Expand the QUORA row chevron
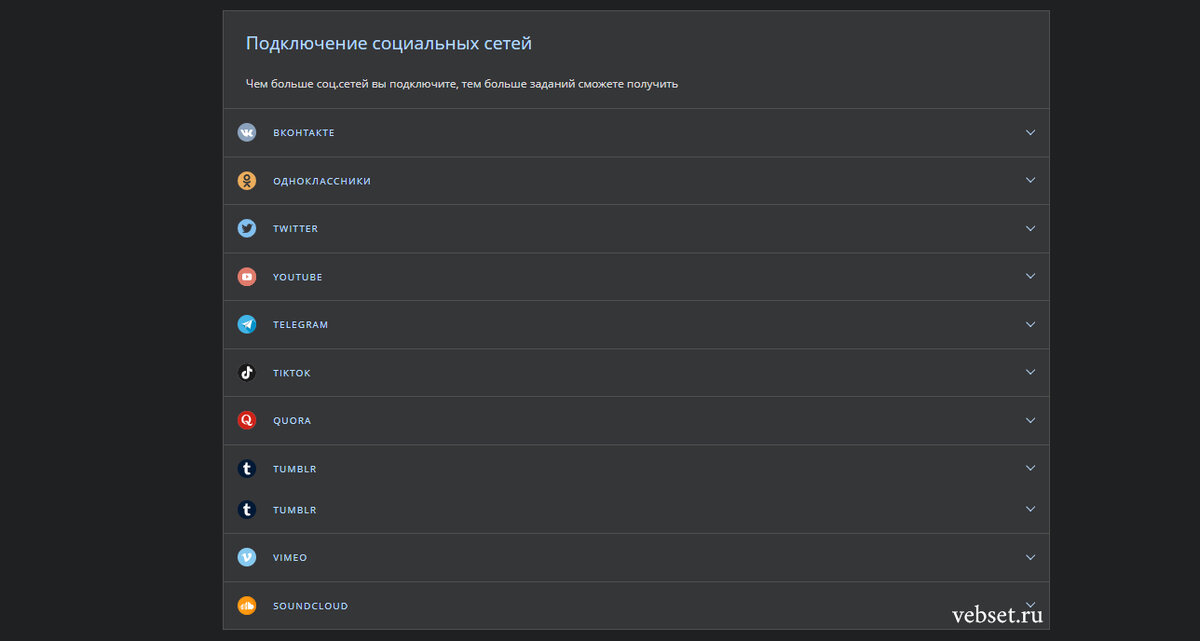The width and height of the screenshot is (1200, 641). (1030, 420)
